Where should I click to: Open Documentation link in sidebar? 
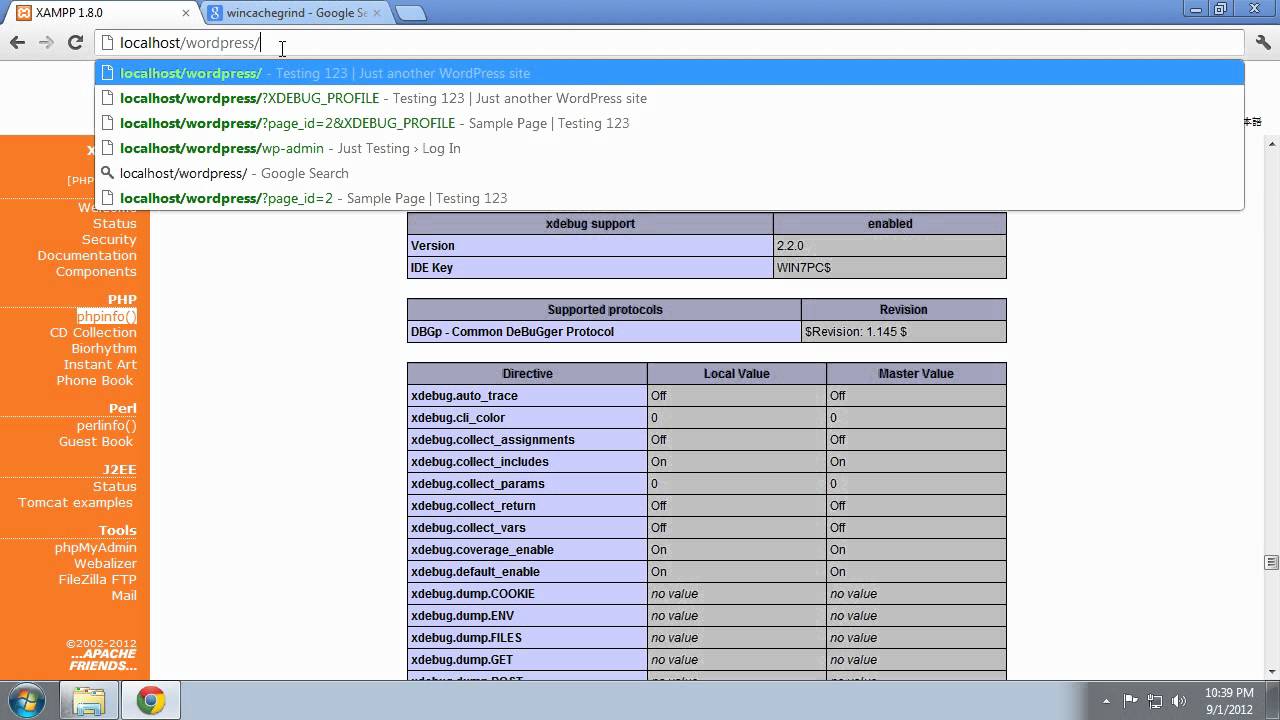(x=87, y=256)
